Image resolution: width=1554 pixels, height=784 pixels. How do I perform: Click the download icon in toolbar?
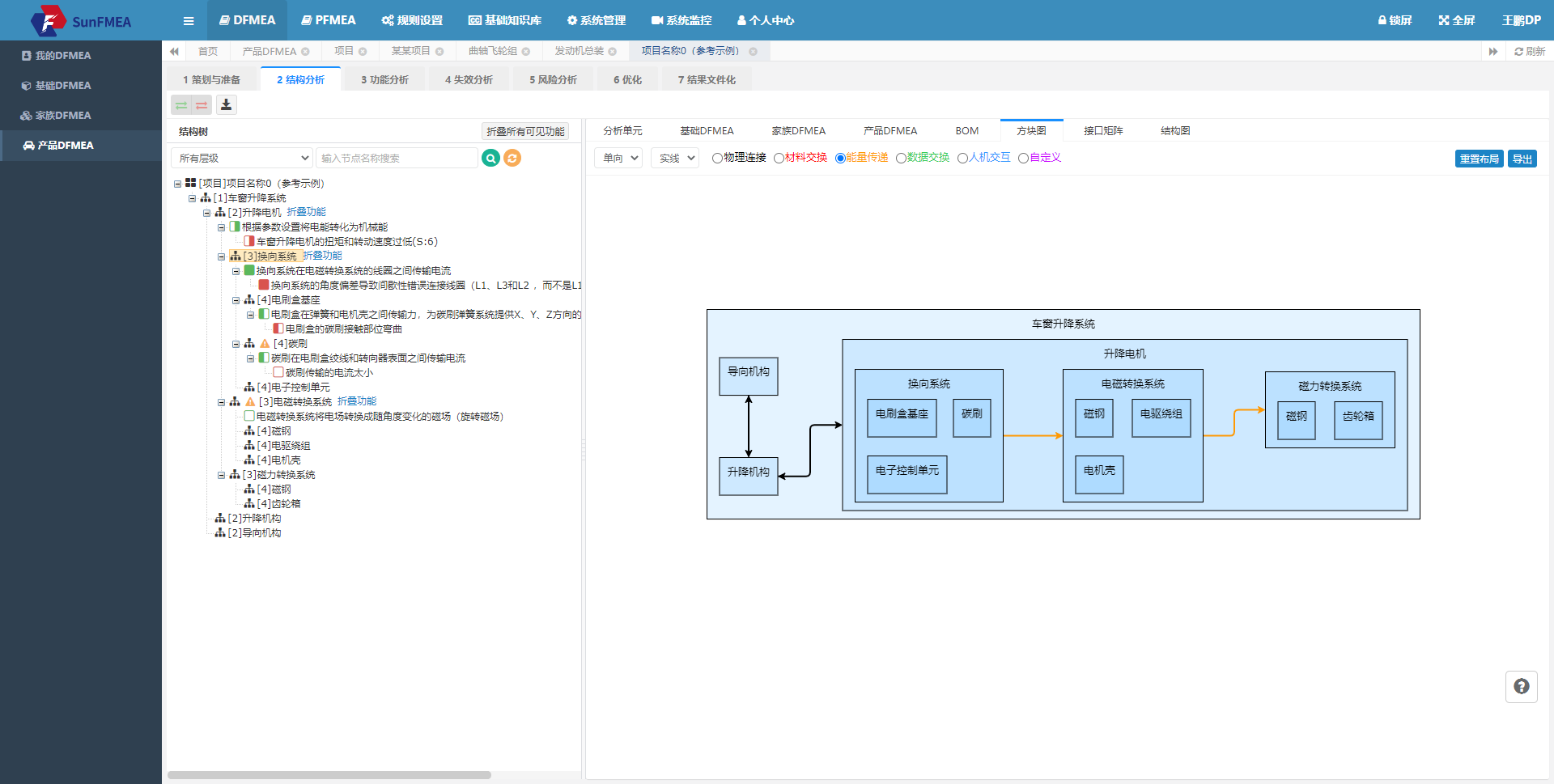tap(226, 104)
